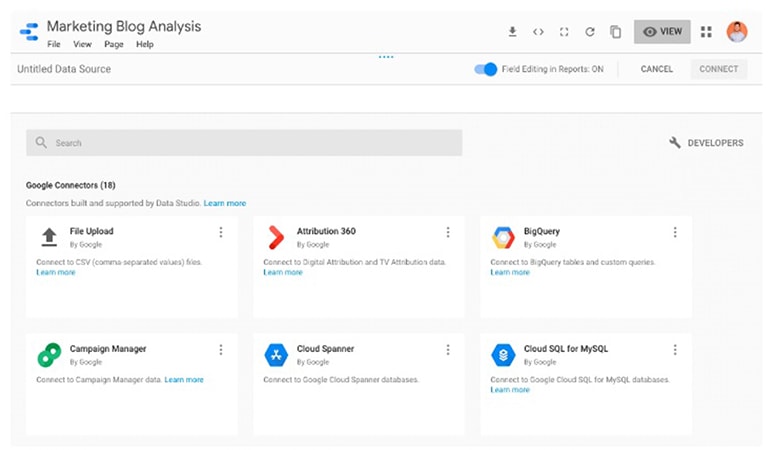Click the Campaign Manager title text
The height and width of the screenshot is (450, 768).
pos(108,349)
